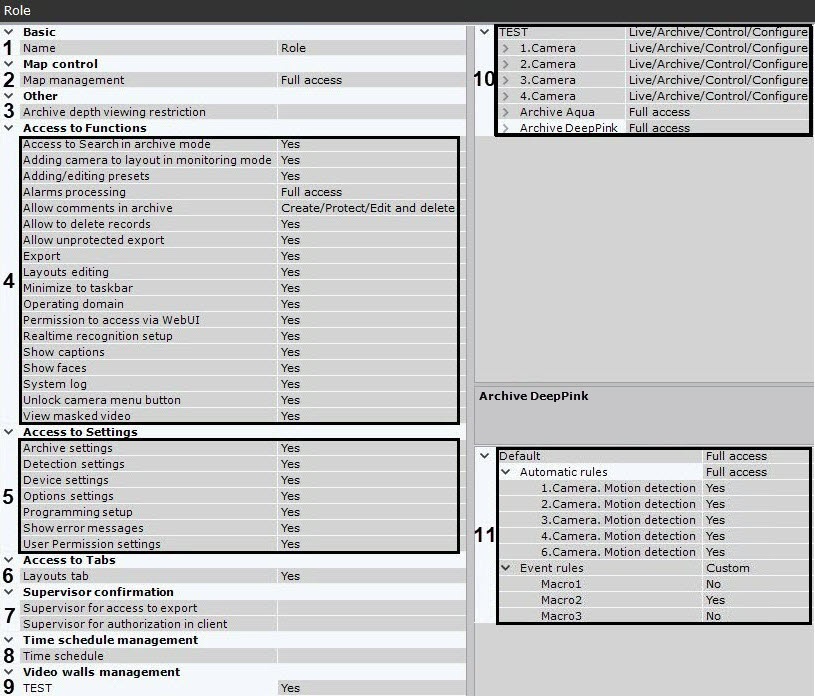Expand the Archive DeepPink node

[506, 128]
